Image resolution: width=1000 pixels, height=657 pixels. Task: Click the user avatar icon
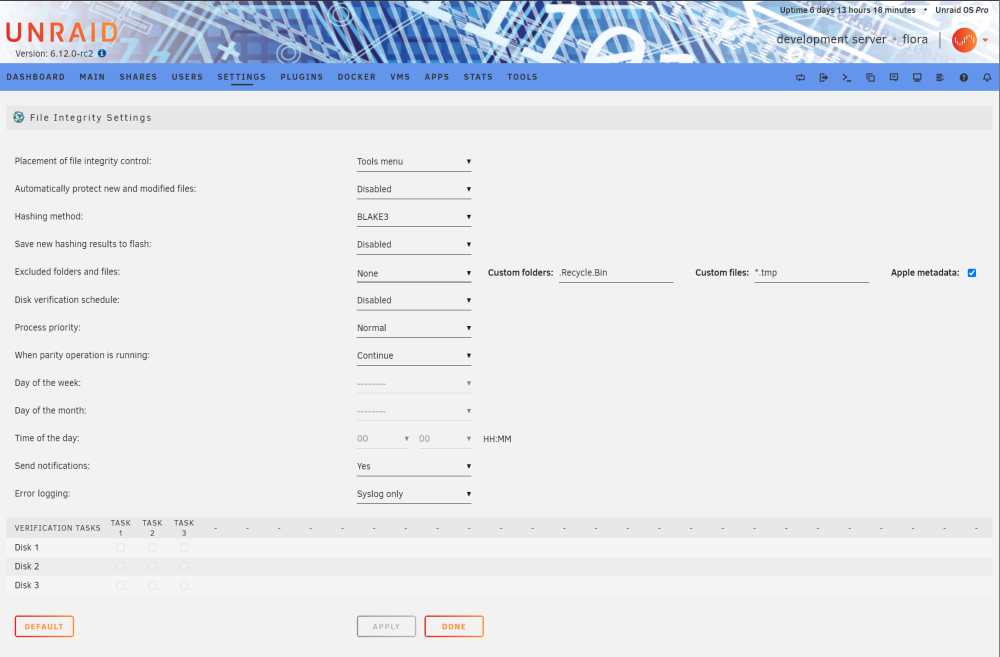click(x=964, y=40)
